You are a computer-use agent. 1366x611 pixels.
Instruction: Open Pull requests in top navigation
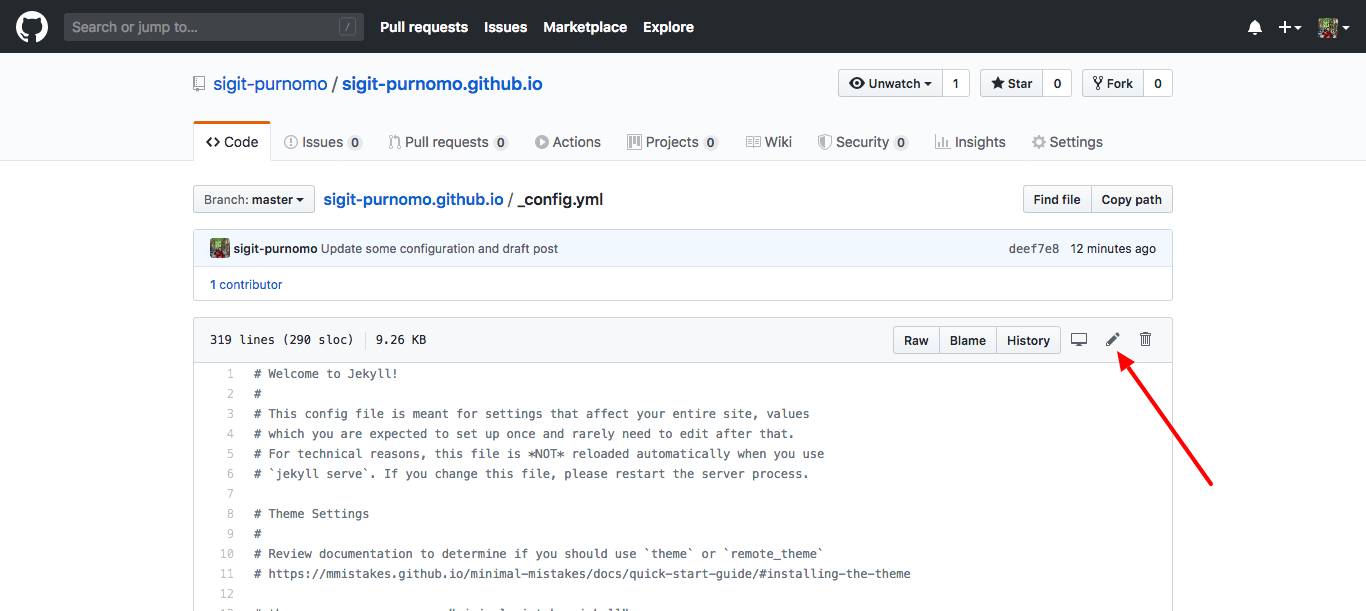[x=424, y=27]
